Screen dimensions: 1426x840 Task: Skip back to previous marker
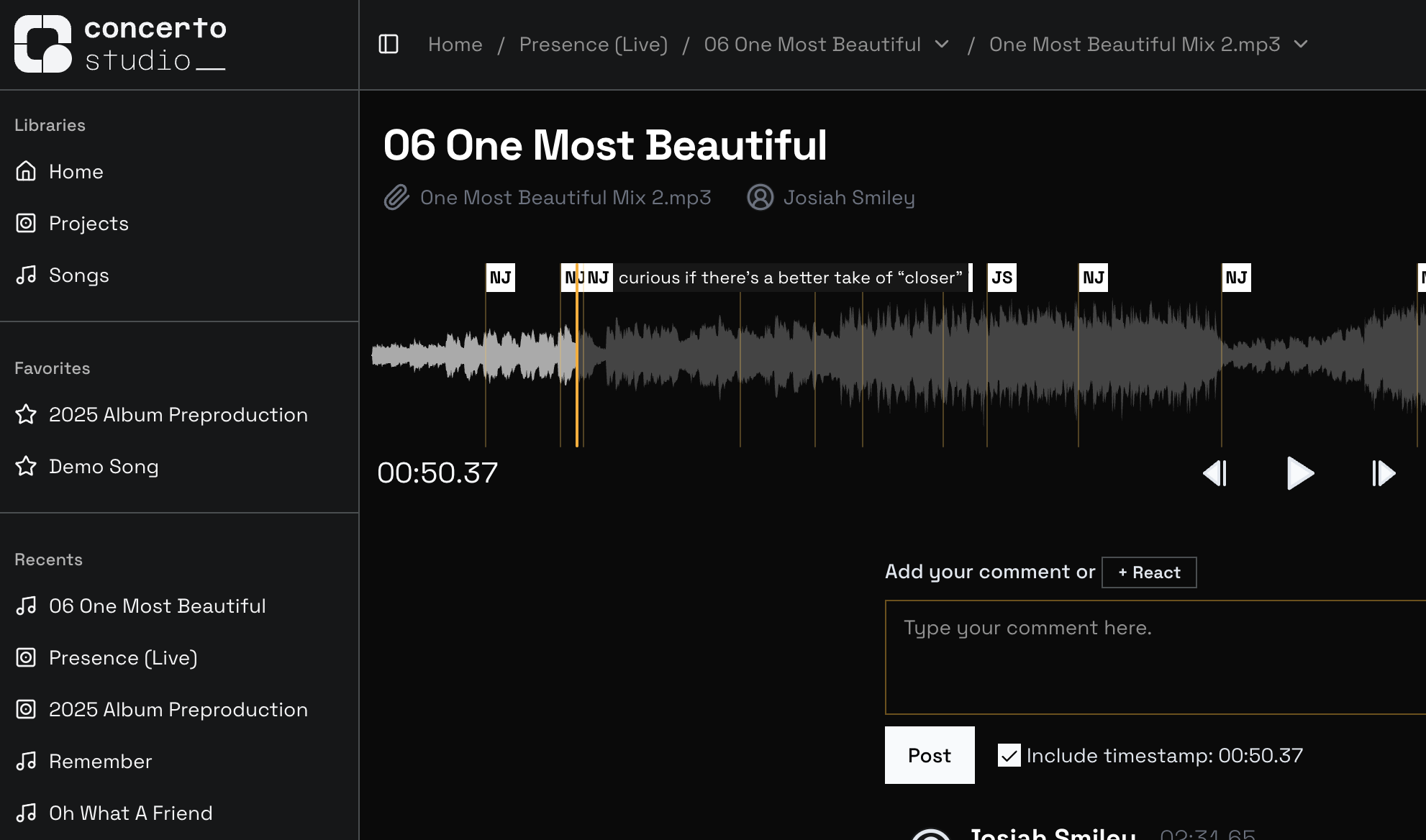pyautogui.click(x=1215, y=473)
